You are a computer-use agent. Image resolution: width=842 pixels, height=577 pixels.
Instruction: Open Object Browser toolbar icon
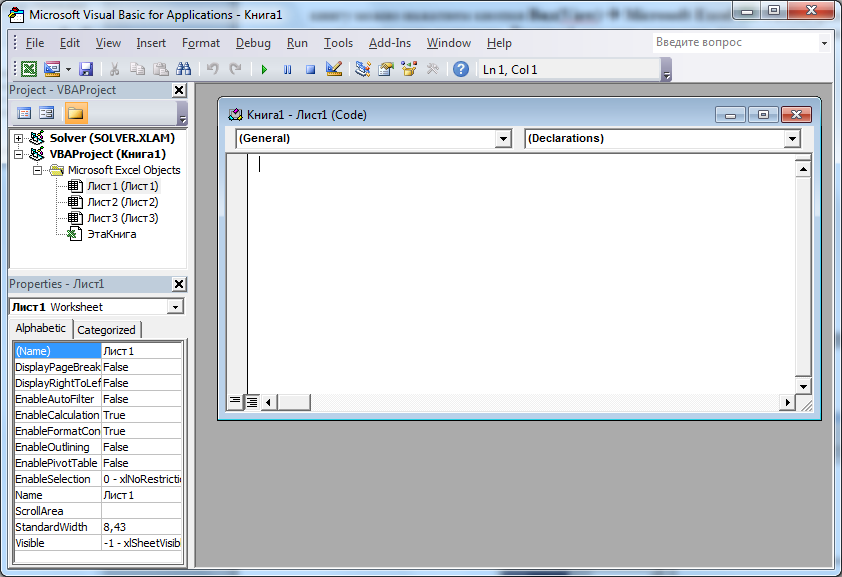coord(409,69)
